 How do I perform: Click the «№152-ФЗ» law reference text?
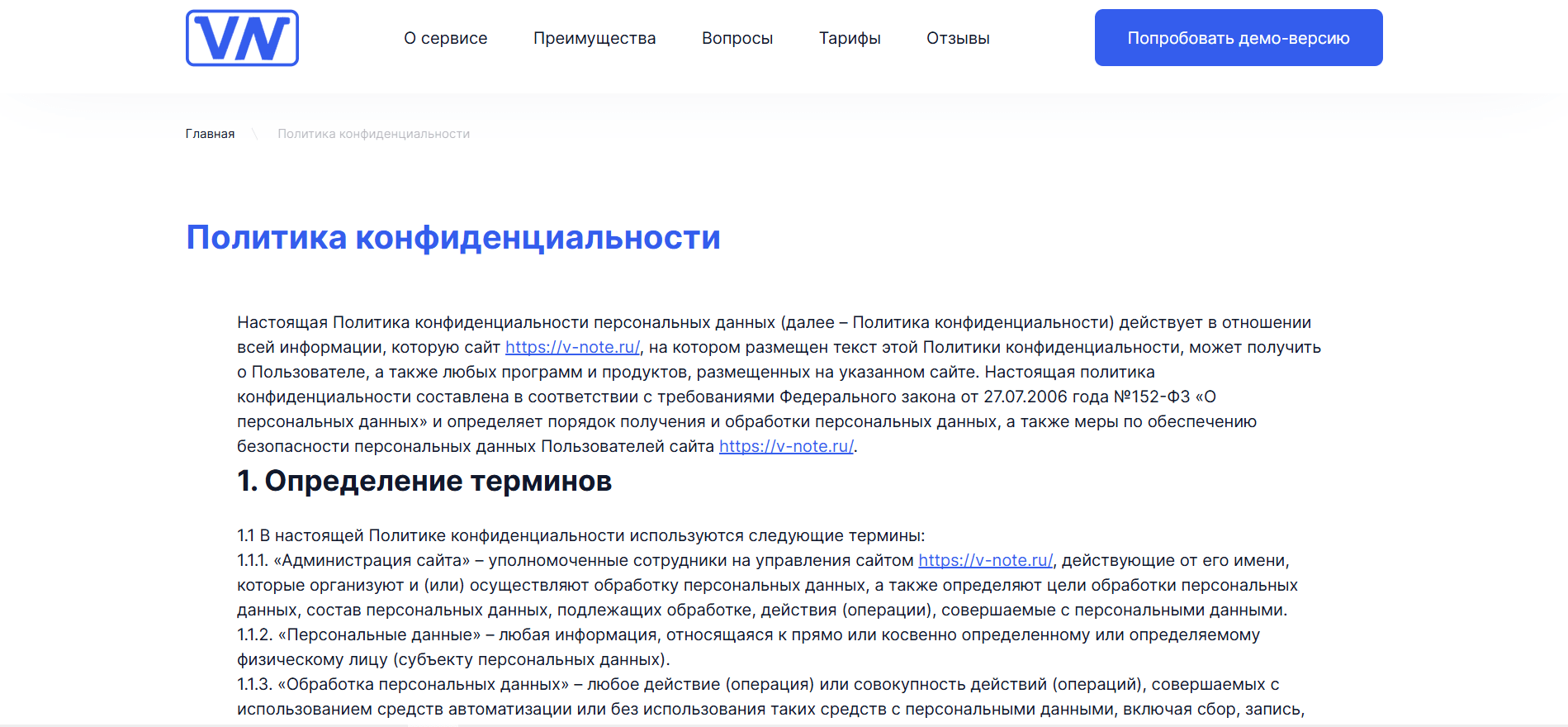click(x=1152, y=397)
